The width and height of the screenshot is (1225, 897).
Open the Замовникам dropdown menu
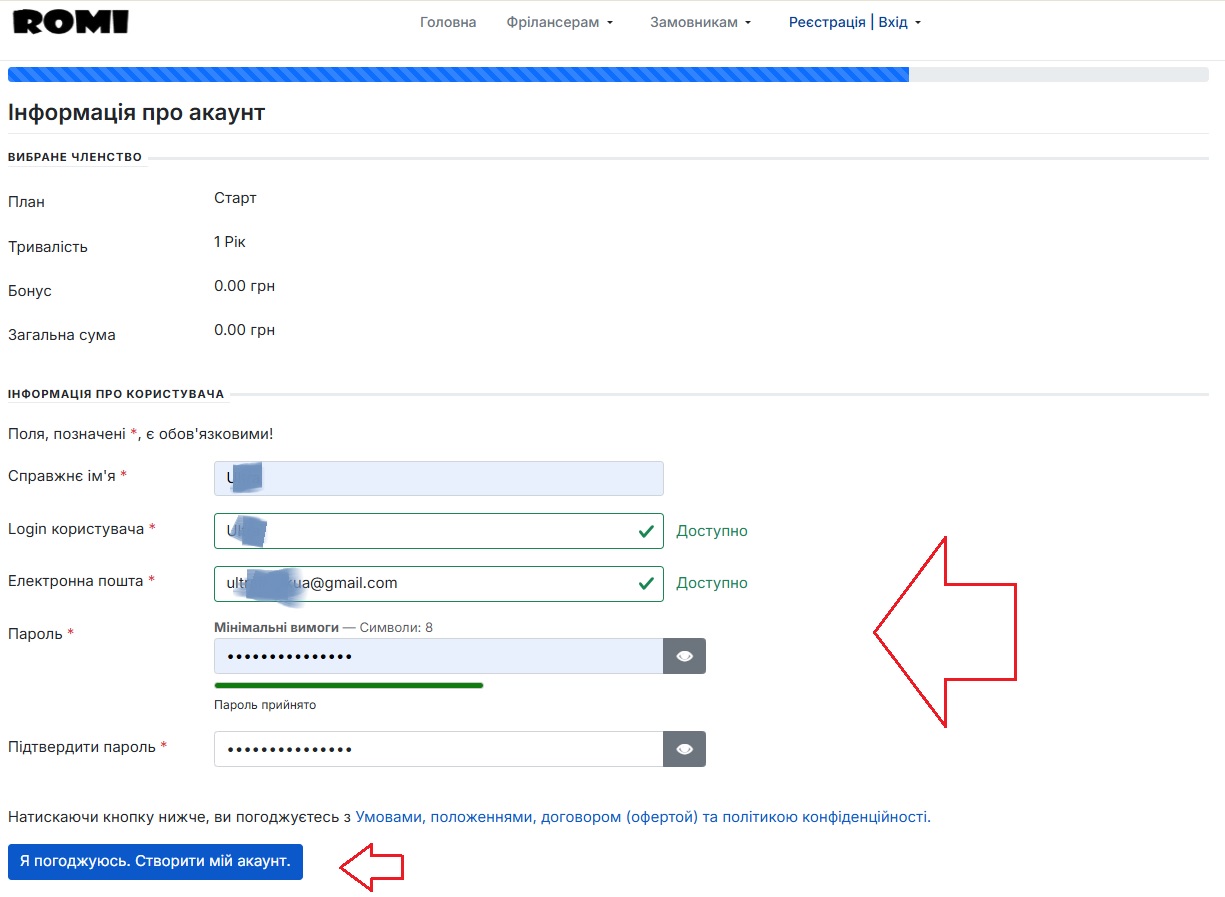[x=700, y=22]
